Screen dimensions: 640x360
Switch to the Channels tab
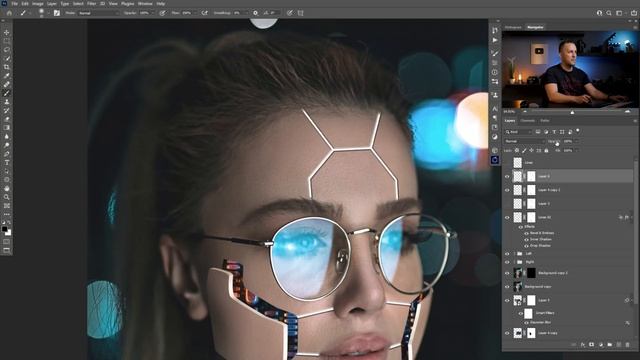pyautogui.click(x=527, y=121)
